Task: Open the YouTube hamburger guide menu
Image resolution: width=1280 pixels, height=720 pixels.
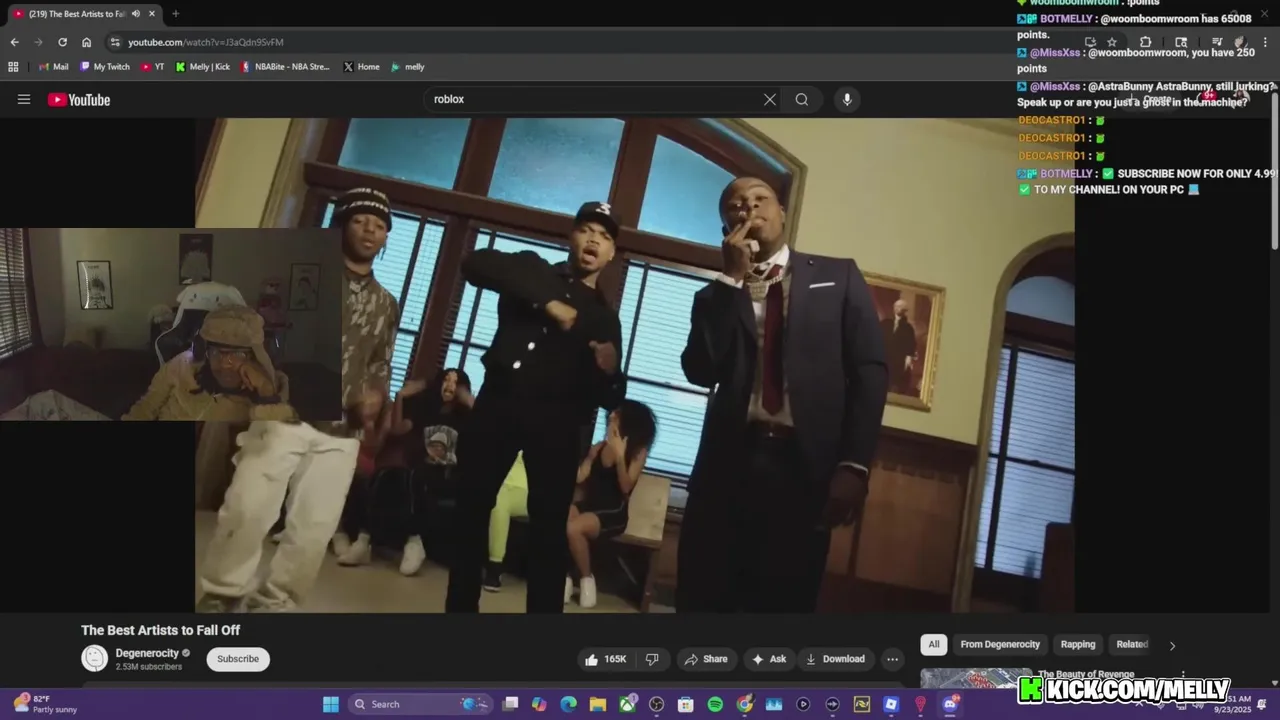Action: click(x=24, y=99)
